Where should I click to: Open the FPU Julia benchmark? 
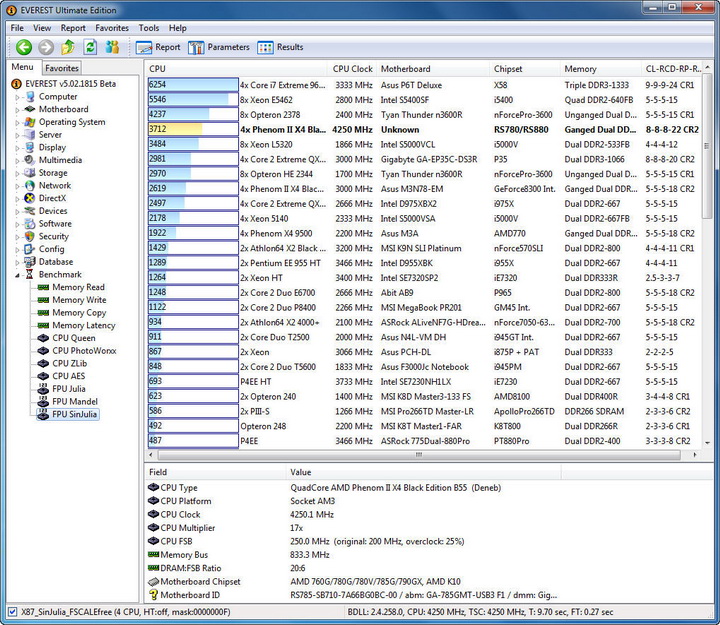tap(68, 389)
